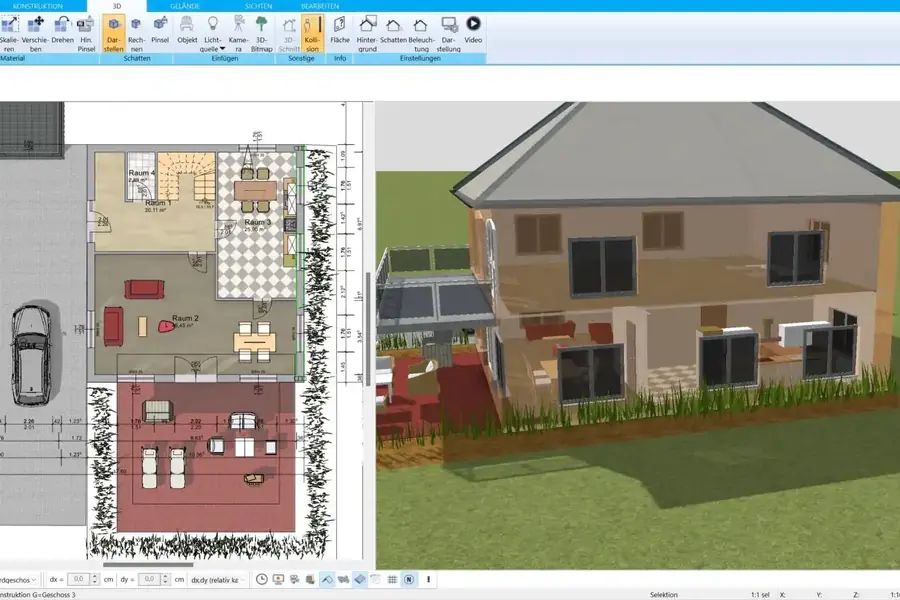The image size is (900, 600).
Task: Open the GELÄNDE ribbon tab
Action: tap(185, 6)
